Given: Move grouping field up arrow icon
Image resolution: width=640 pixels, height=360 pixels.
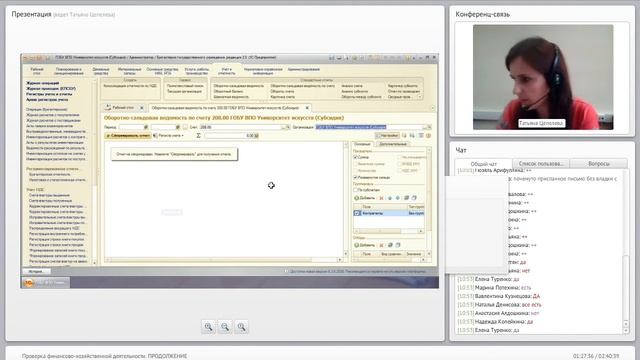Looking at the screenshot, I should [x=390, y=198].
